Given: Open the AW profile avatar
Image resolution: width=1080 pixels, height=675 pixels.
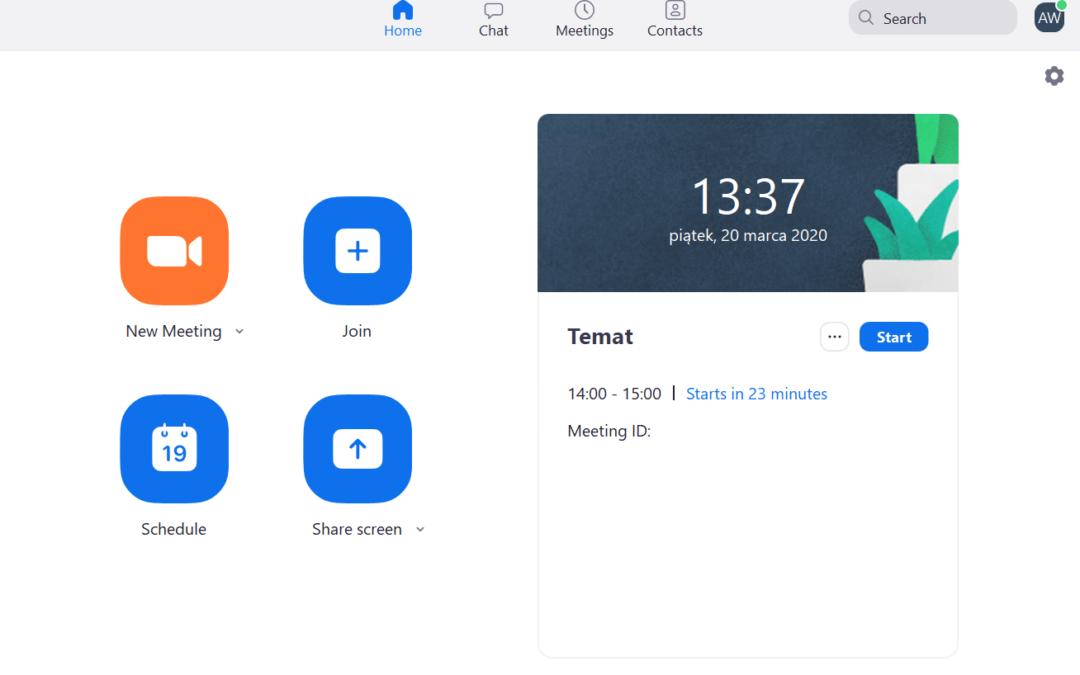Looking at the screenshot, I should [1049, 17].
